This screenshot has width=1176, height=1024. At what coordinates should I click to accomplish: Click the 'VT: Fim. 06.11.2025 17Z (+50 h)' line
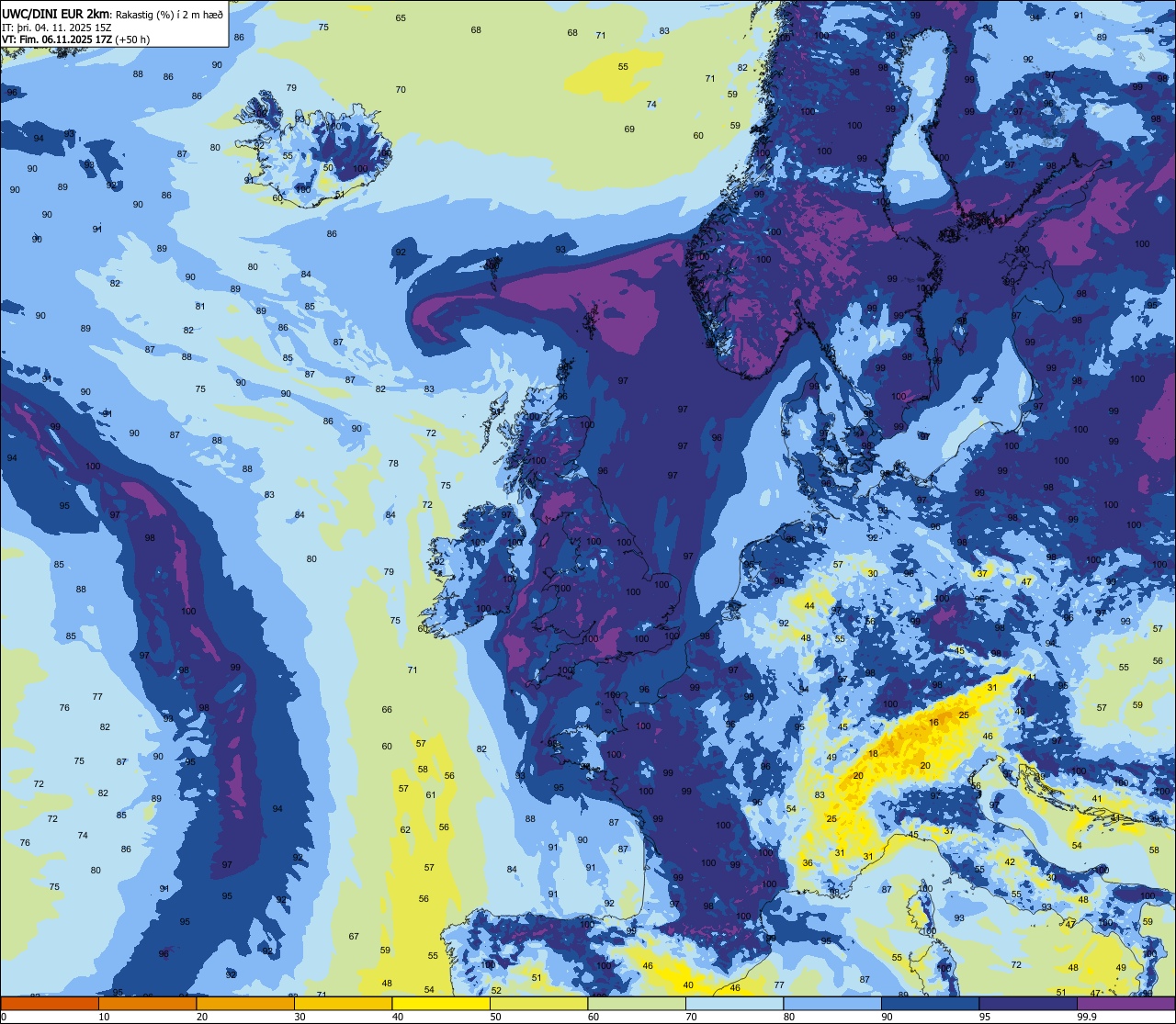coord(75,39)
